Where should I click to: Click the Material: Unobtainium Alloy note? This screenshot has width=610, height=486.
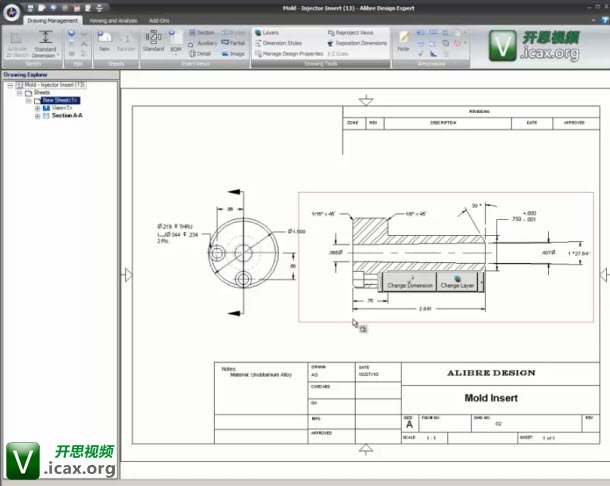tap(261, 375)
